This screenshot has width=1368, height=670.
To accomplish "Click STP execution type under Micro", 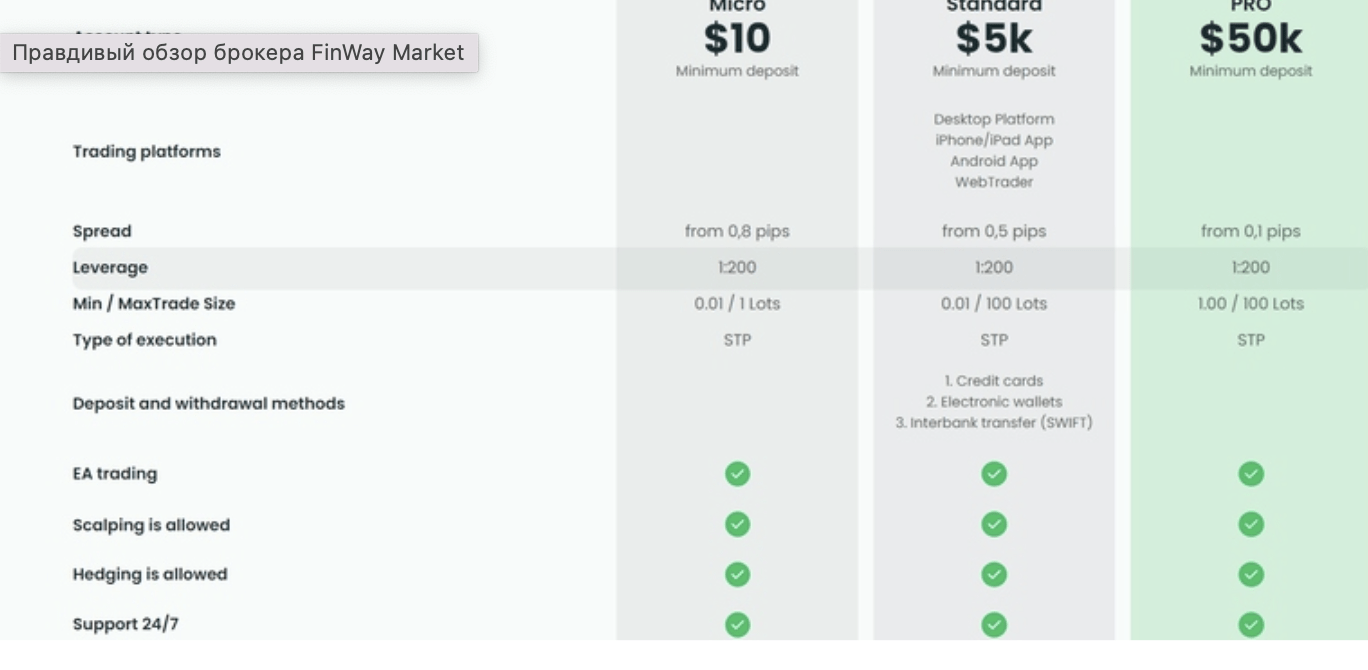I will pos(737,340).
